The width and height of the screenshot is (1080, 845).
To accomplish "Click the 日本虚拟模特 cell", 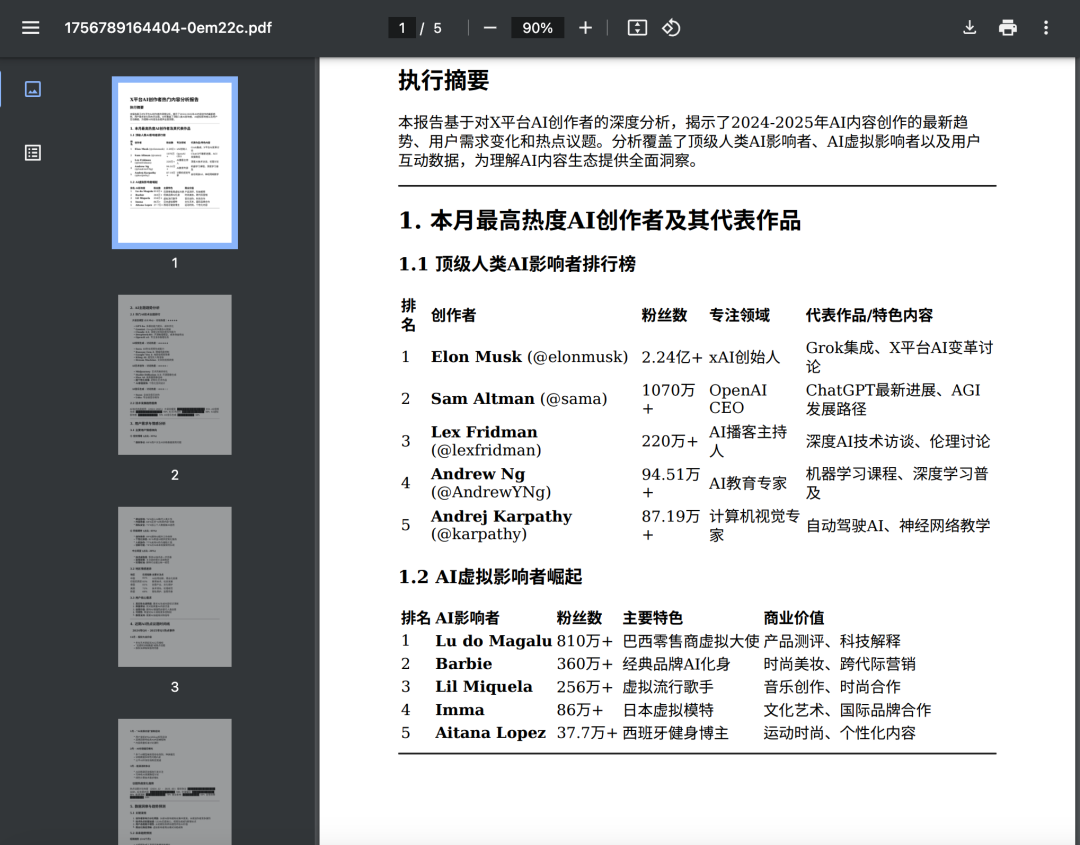I will click(668, 710).
